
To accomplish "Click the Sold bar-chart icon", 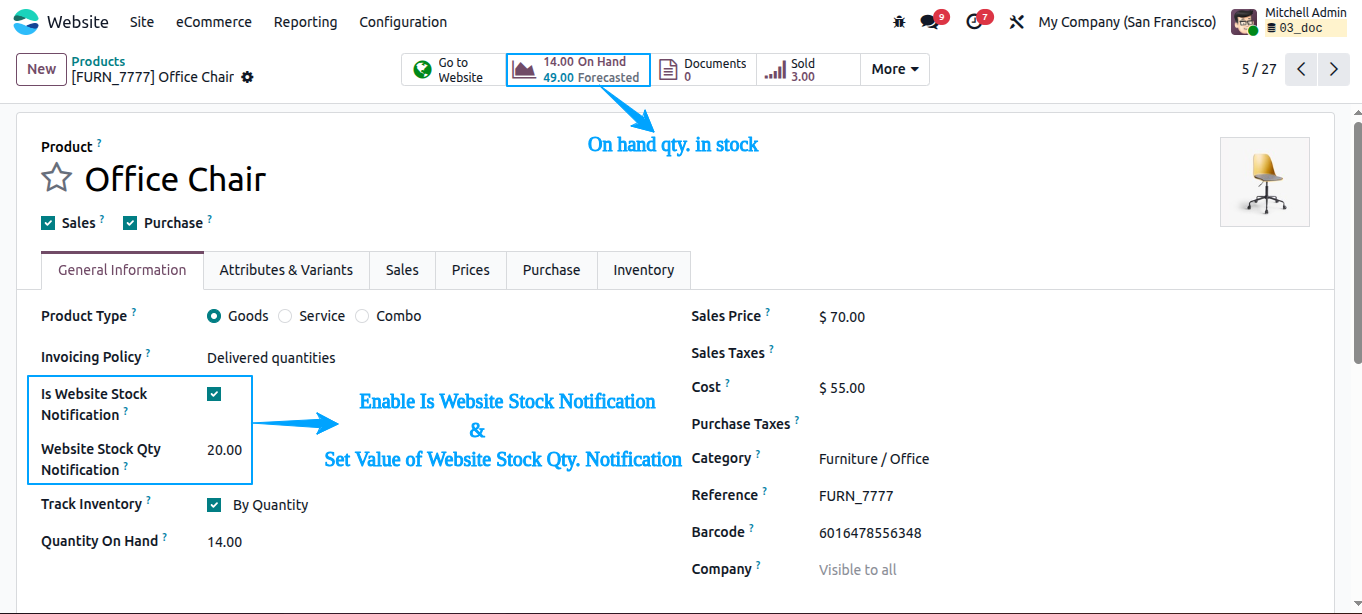I will [x=775, y=70].
